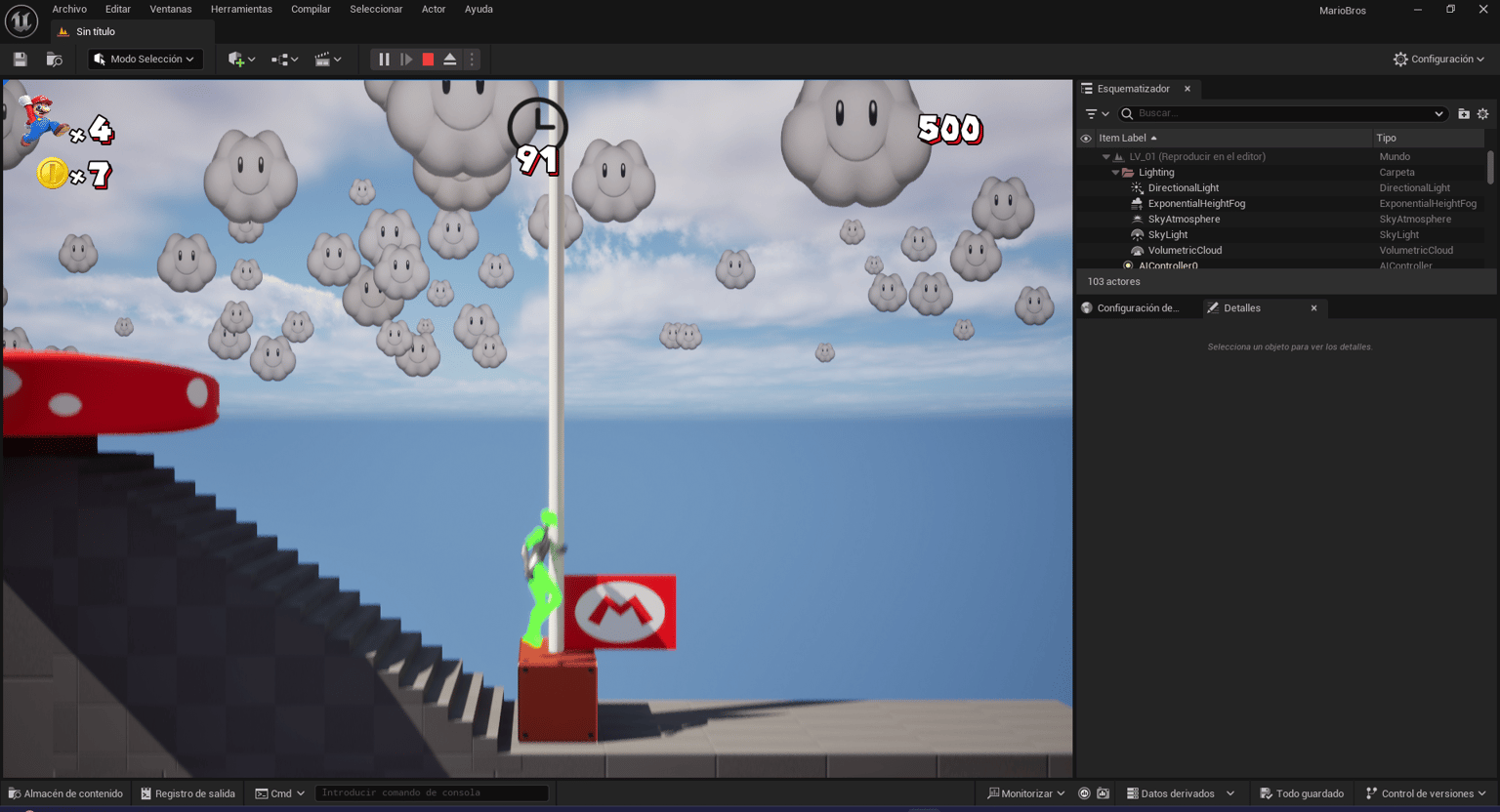Open the Ventanas menu

(171, 9)
